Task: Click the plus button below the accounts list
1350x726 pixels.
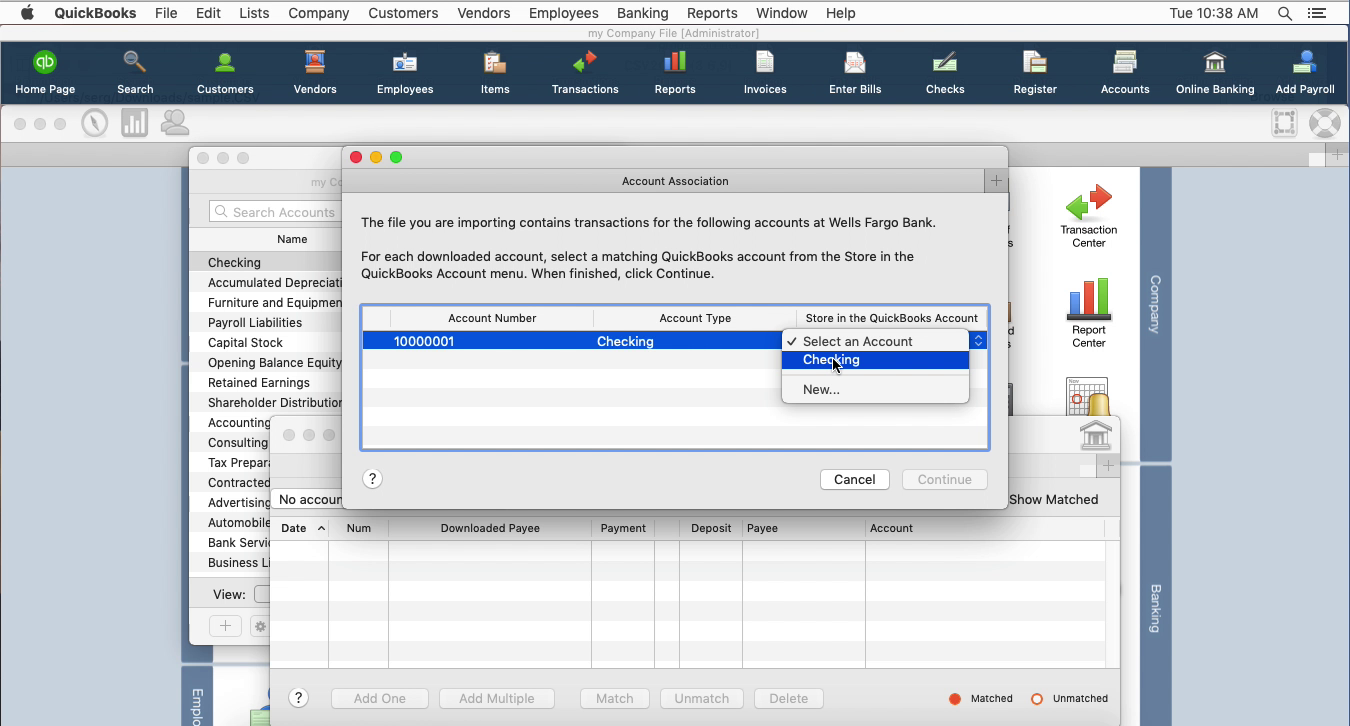Action: 225,626
